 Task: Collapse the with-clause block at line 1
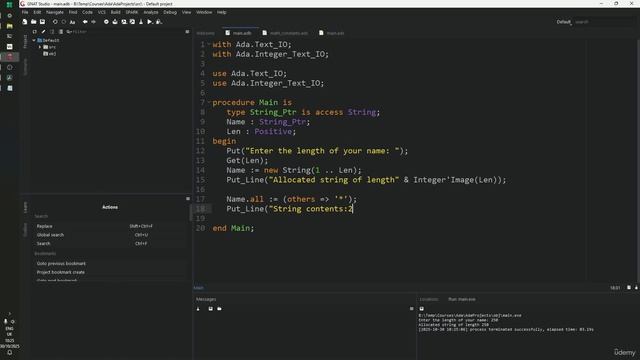click(209, 44)
